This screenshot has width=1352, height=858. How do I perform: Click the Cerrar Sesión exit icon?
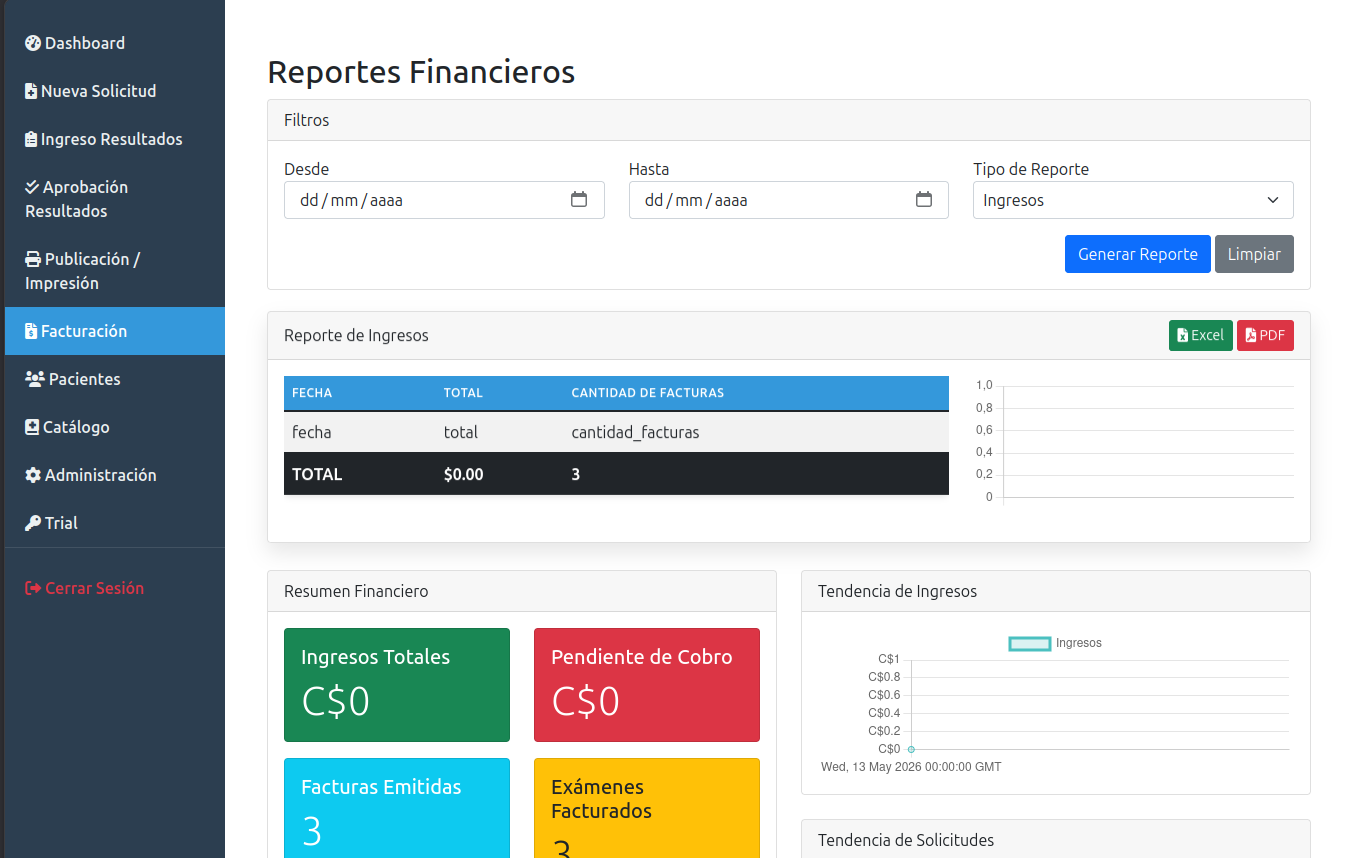click(x=33, y=588)
